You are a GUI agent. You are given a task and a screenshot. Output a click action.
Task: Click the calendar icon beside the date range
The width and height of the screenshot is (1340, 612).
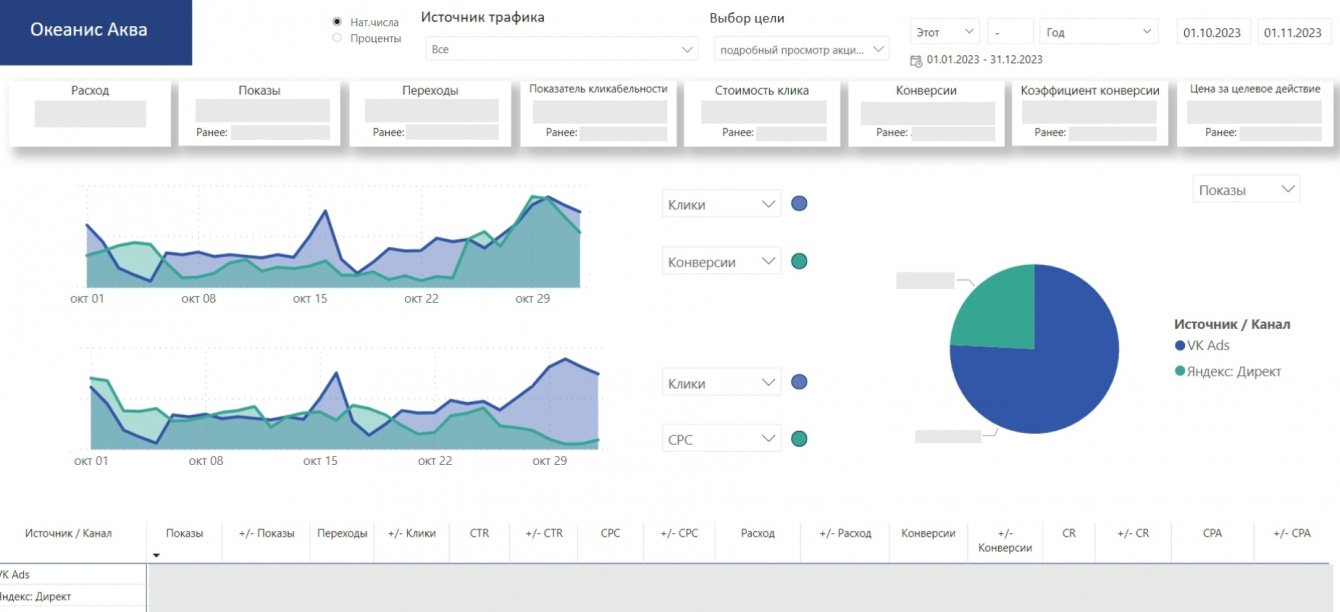916,60
